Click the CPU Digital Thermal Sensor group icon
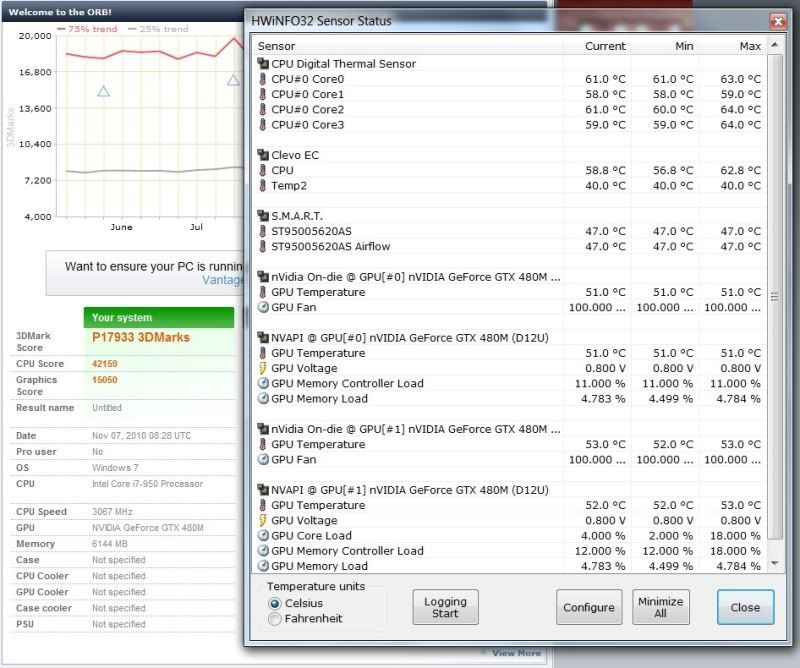Image resolution: width=800 pixels, height=668 pixels. coord(263,64)
